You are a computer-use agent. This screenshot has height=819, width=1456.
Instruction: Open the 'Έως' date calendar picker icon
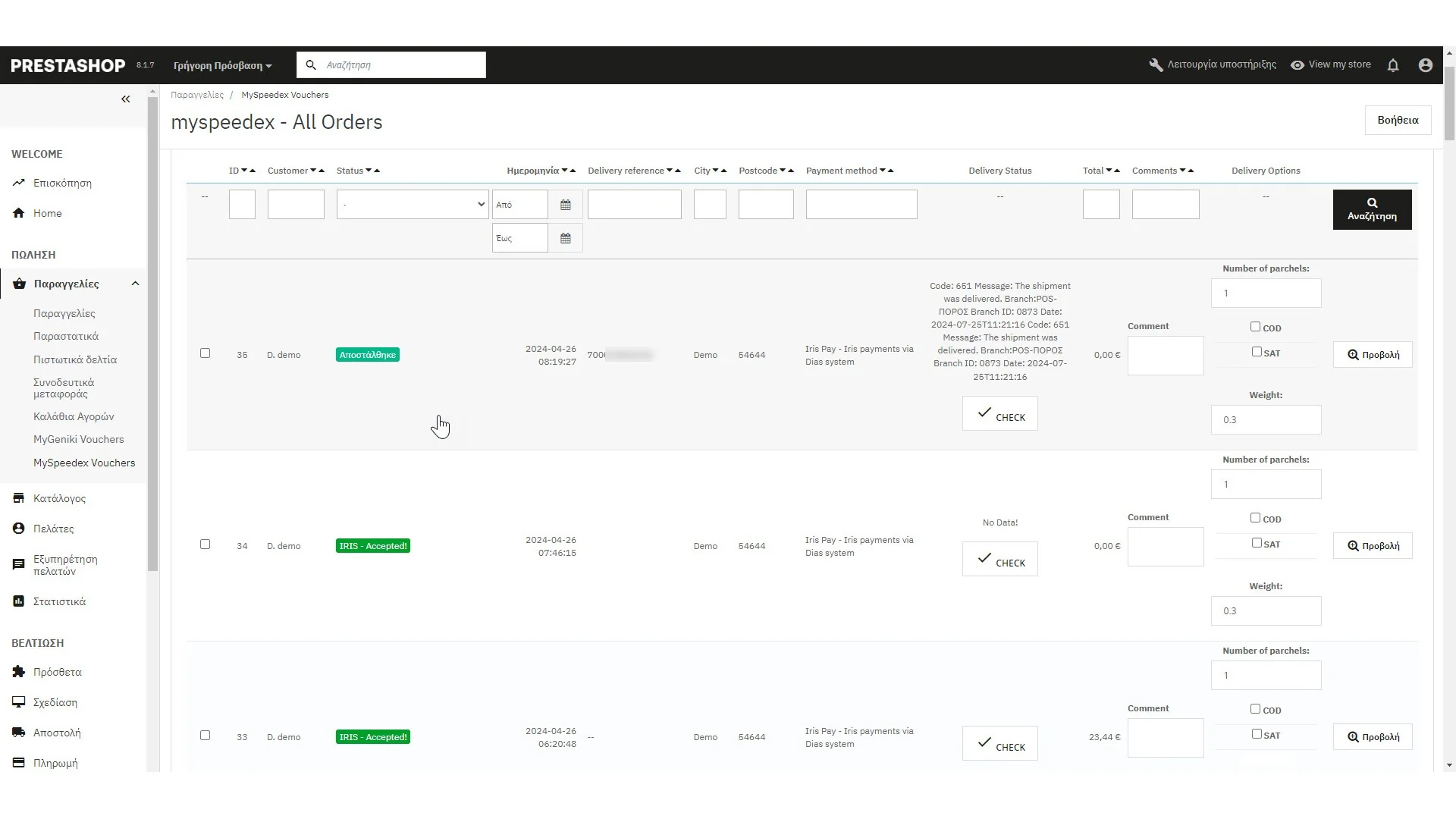point(565,239)
